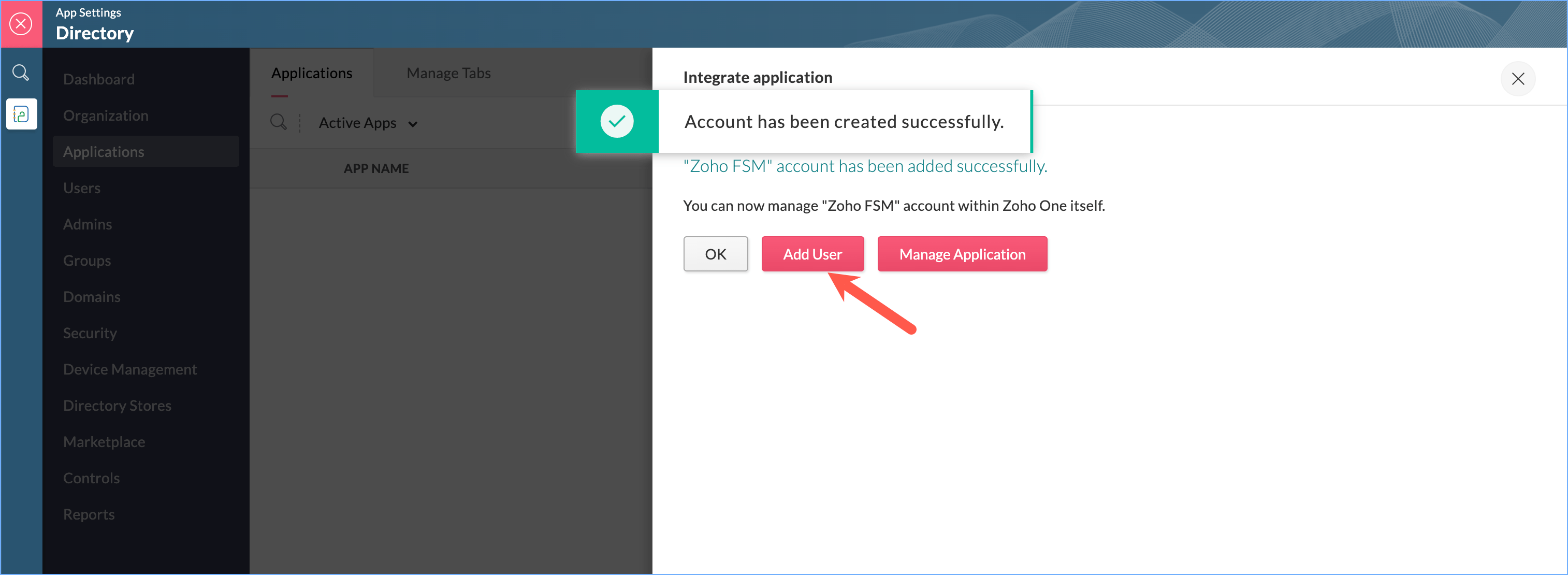Click the APP NAME column header
This screenshot has width=1568, height=575.
tap(375, 168)
